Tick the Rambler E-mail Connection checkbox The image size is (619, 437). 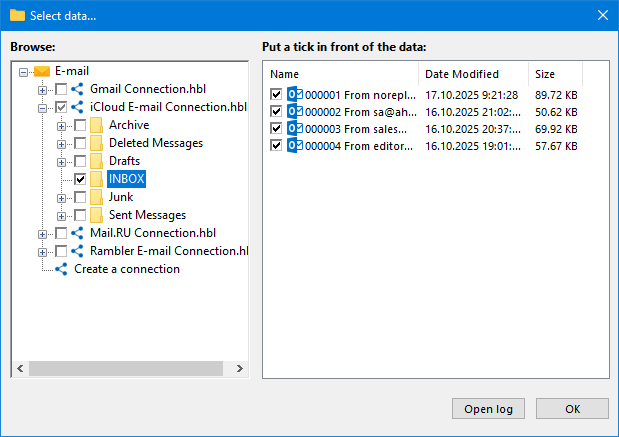61,251
